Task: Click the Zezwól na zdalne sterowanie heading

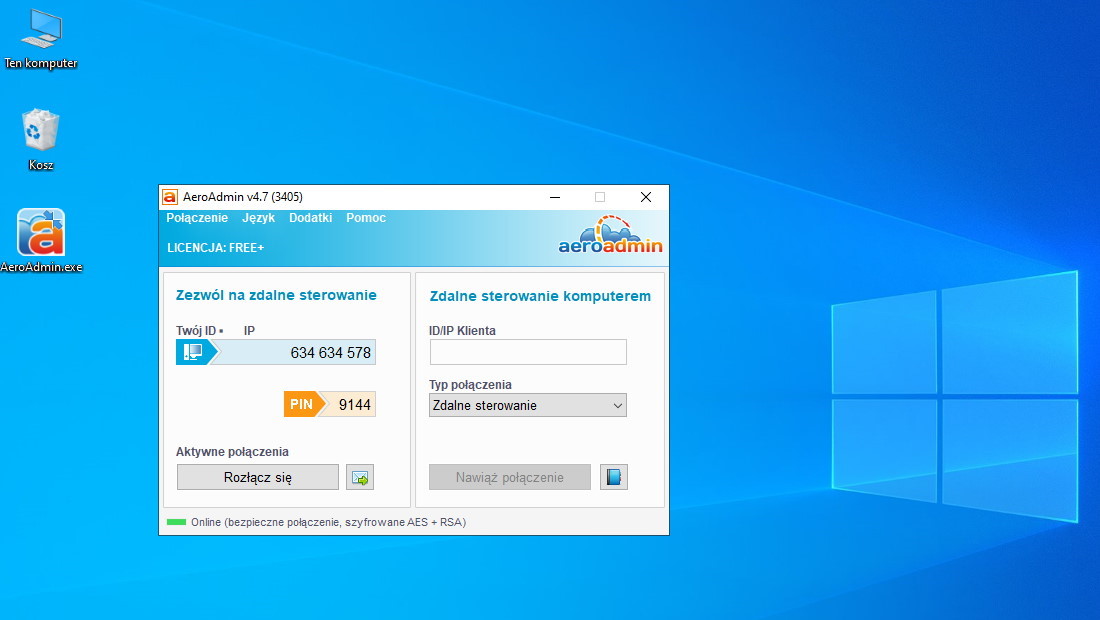Action: coord(276,295)
